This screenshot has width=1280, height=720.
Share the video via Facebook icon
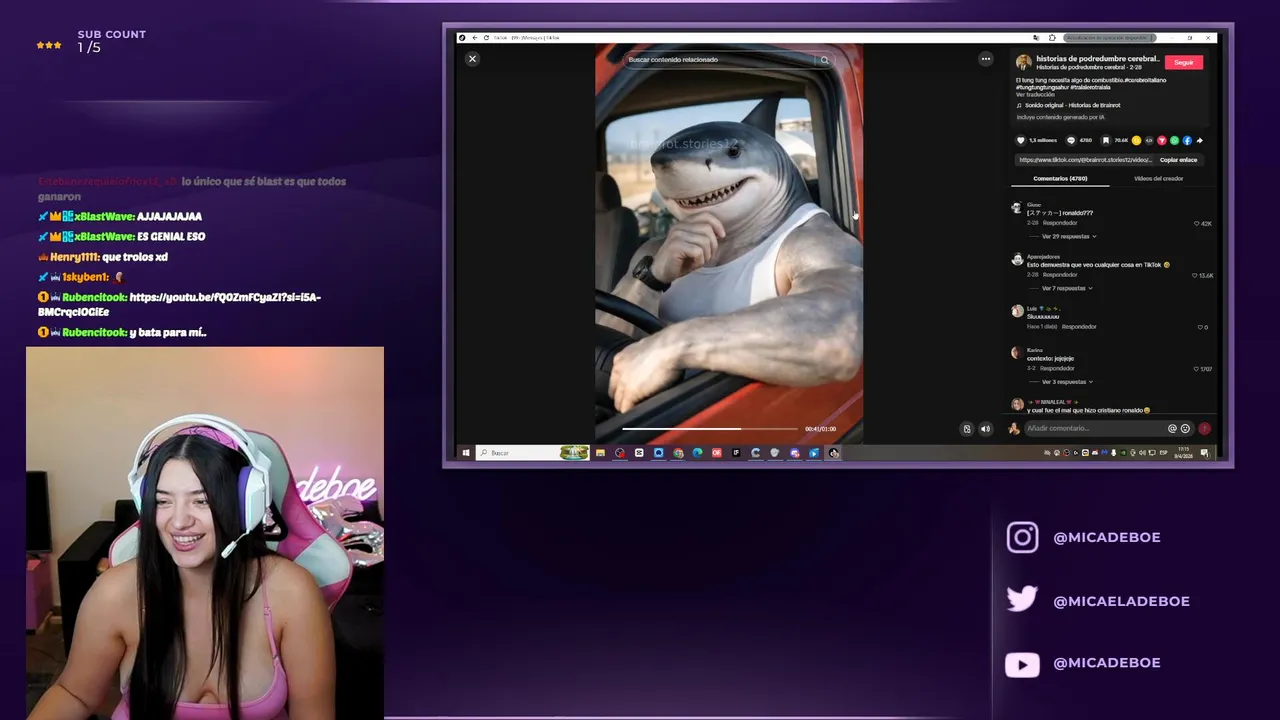(x=1187, y=140)
